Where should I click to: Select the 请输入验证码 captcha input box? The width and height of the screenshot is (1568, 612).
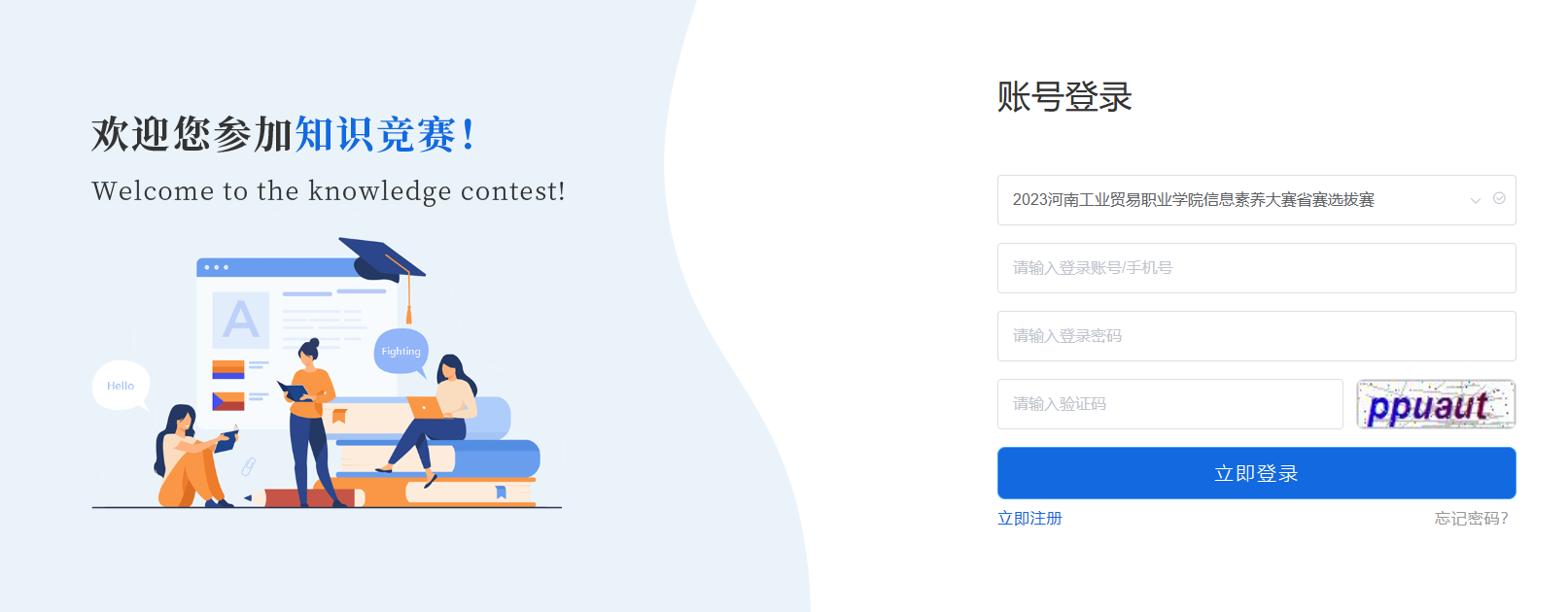click(1169, 404)
